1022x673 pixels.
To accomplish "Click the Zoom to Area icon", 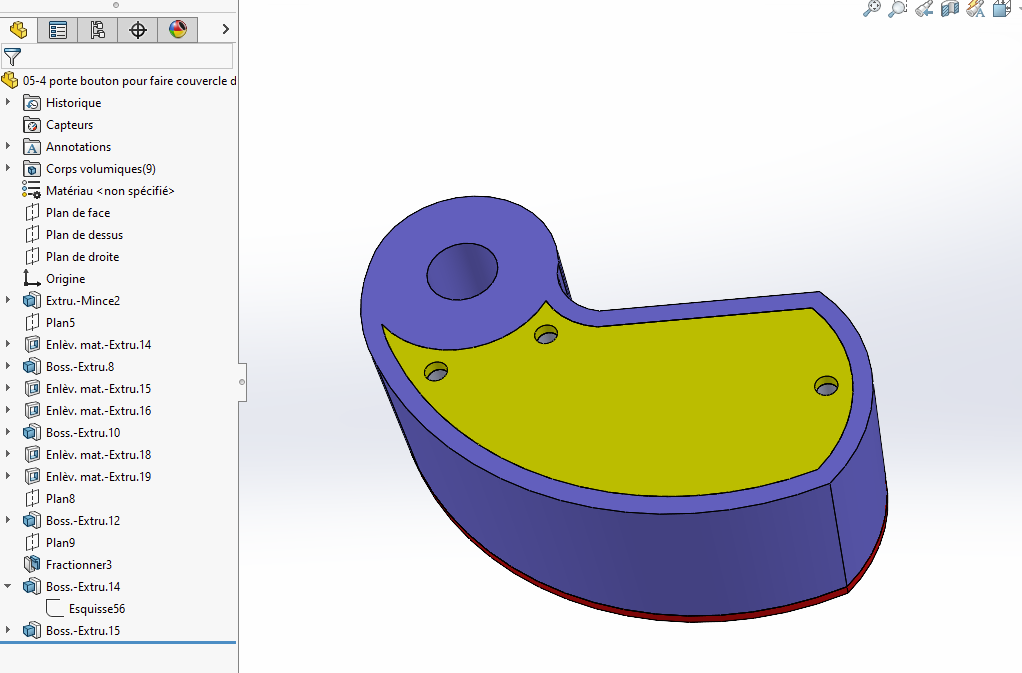I will coord(898,8).
